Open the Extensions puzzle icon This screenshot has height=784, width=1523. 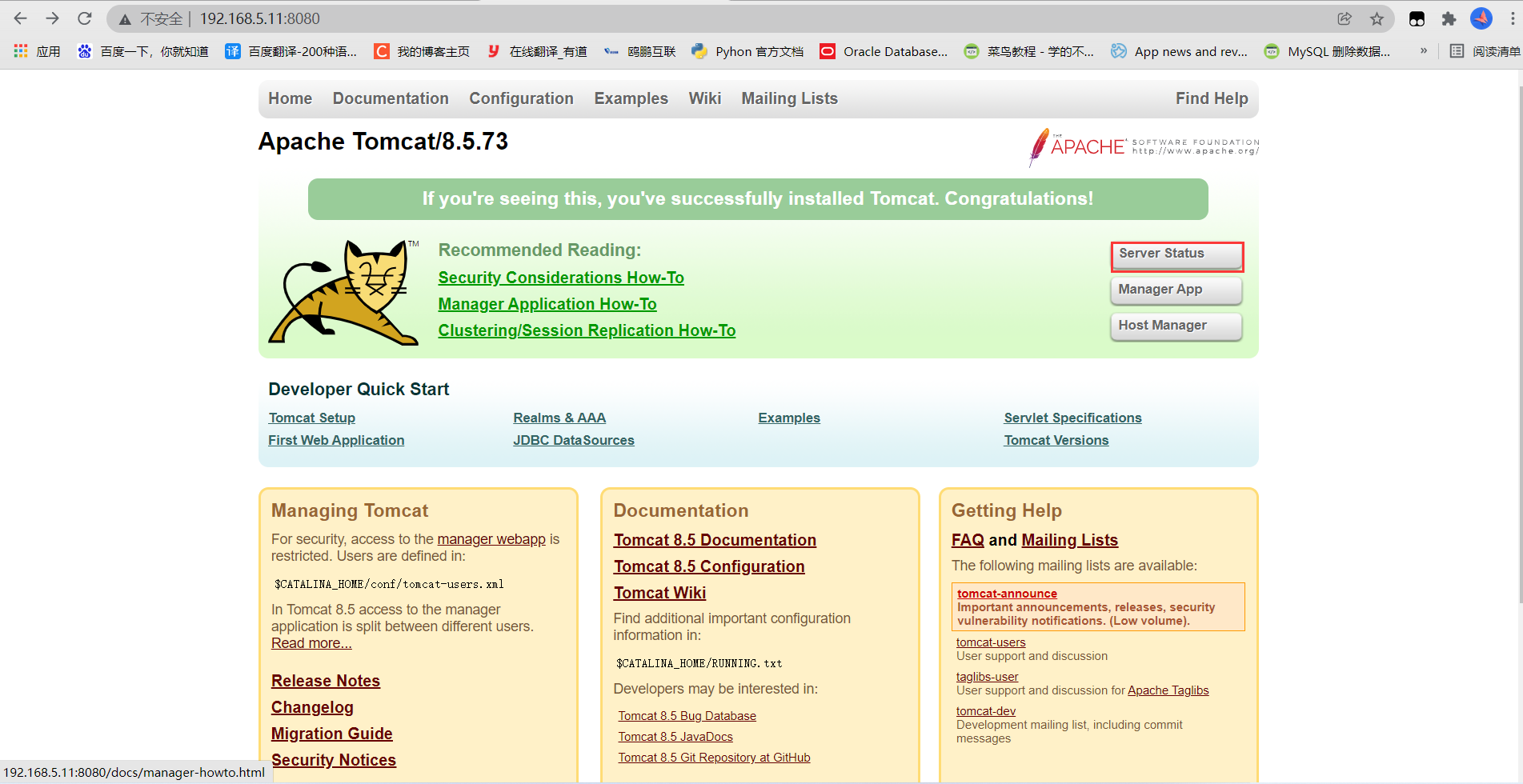coord(1449,18)
